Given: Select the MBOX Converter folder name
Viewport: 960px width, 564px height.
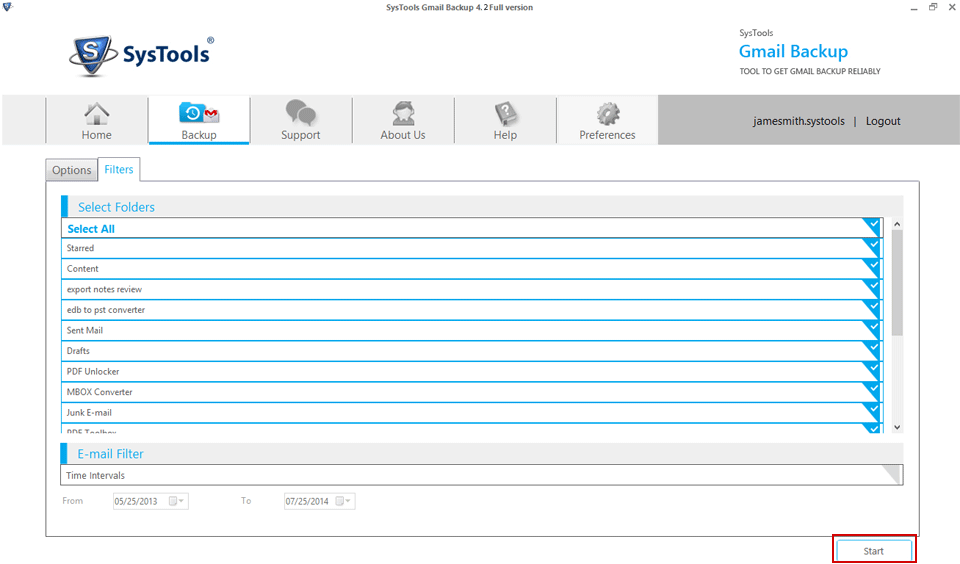Looking at the screenshot, I should tap(99, 392).
